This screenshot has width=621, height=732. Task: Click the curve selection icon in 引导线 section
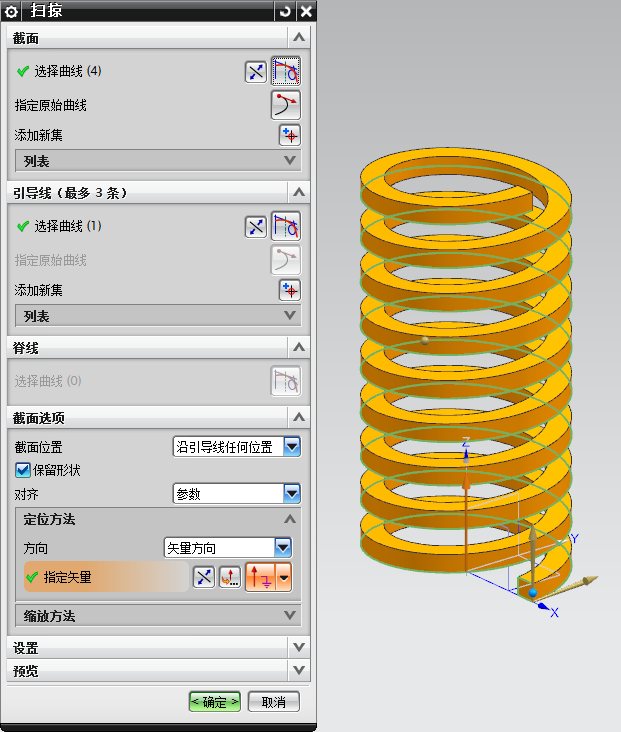tap(286, 226)
